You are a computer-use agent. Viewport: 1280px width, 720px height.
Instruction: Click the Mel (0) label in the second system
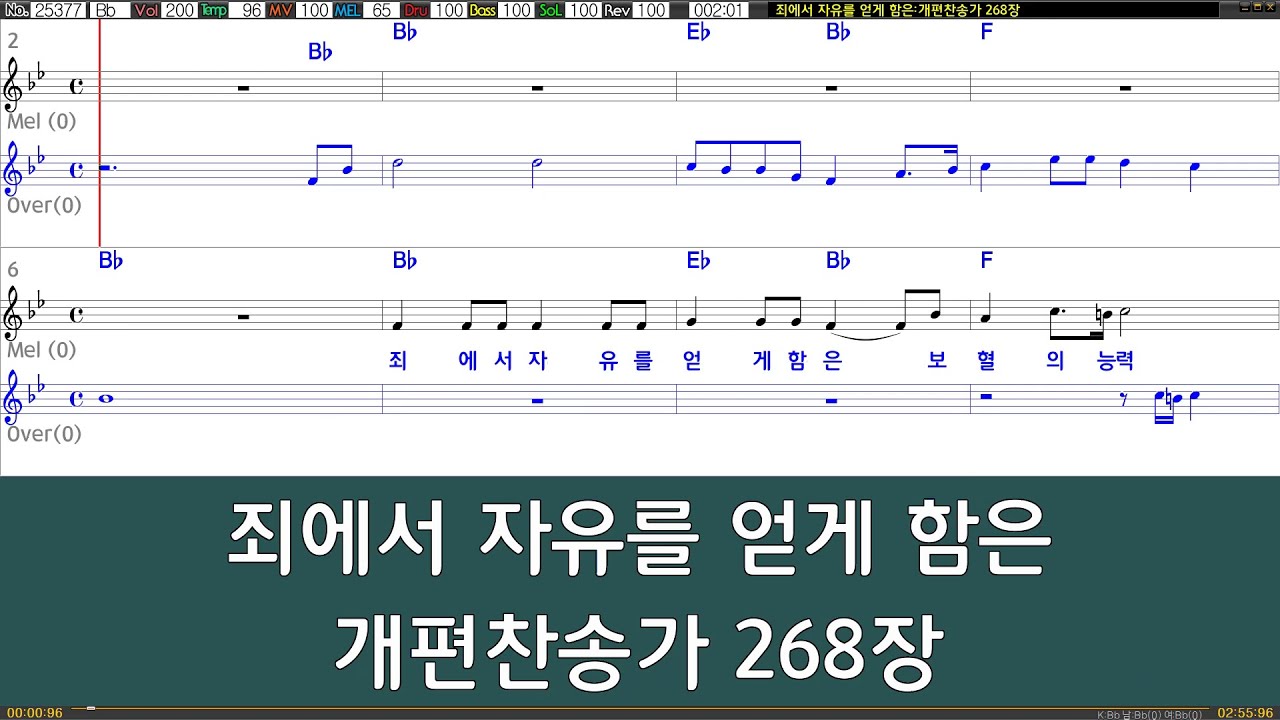41,350
